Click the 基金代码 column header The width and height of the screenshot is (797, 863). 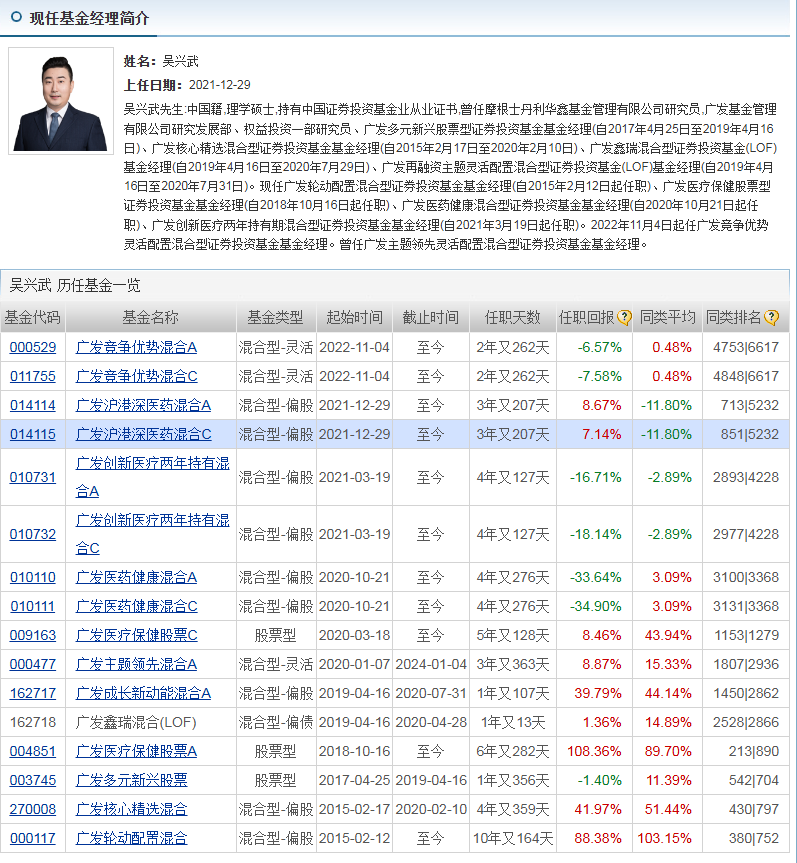pos(32,318)
